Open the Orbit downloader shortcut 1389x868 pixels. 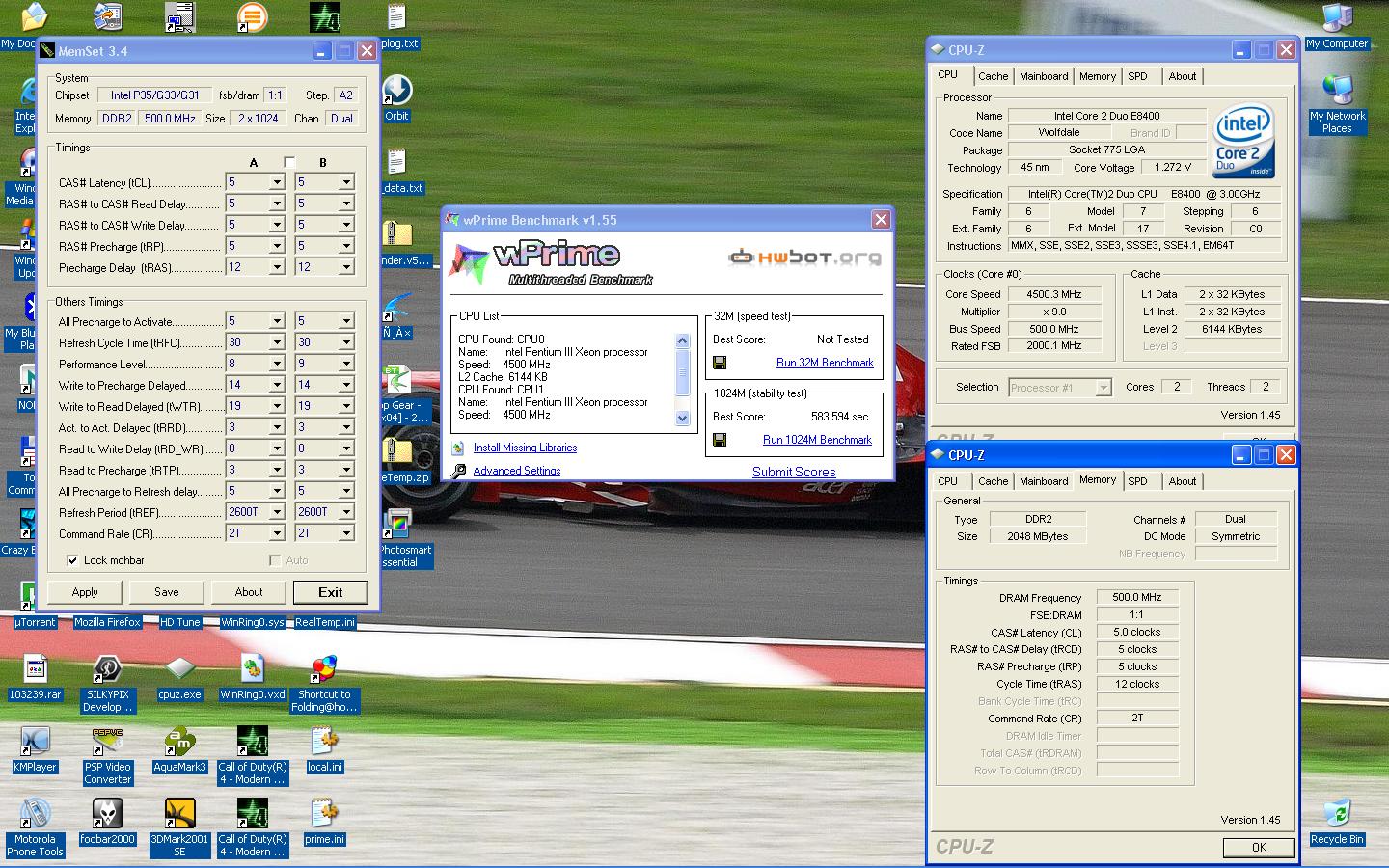(x=396, y=90)
